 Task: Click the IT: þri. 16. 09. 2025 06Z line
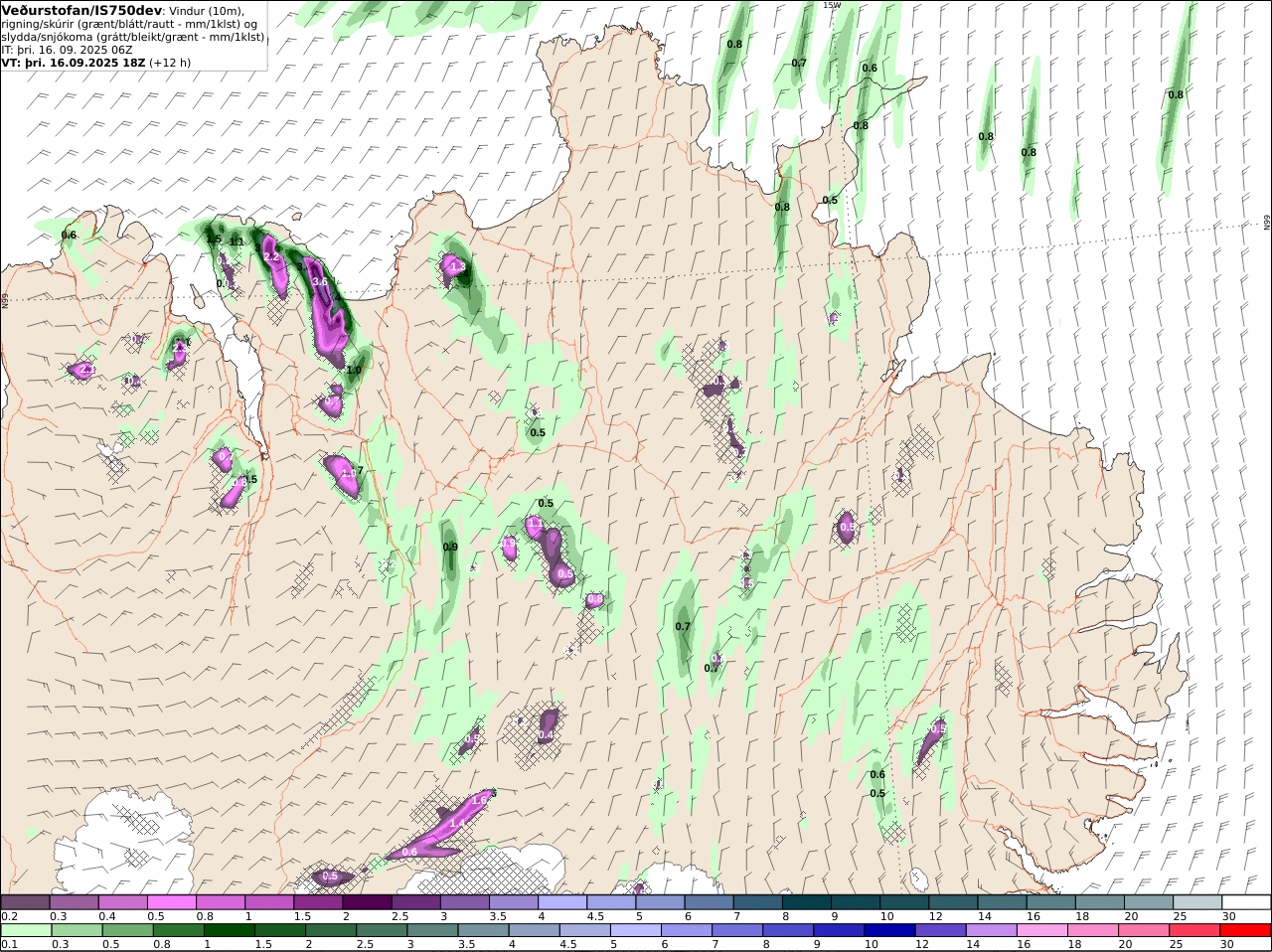pyautogui.click(x=68, y=49)
